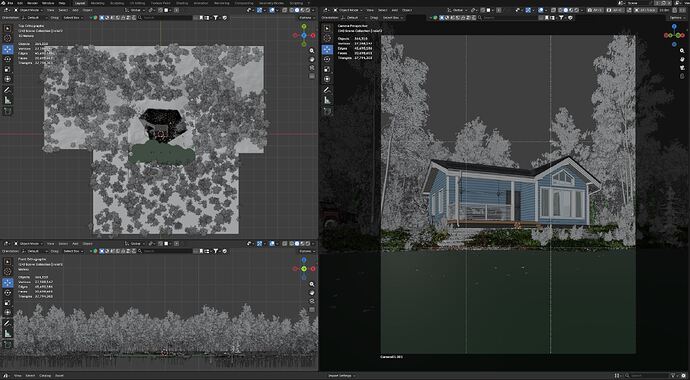
Task: Toggle perspective/orthographic gizmo in top viewport
Action: (x=312, y=76)
